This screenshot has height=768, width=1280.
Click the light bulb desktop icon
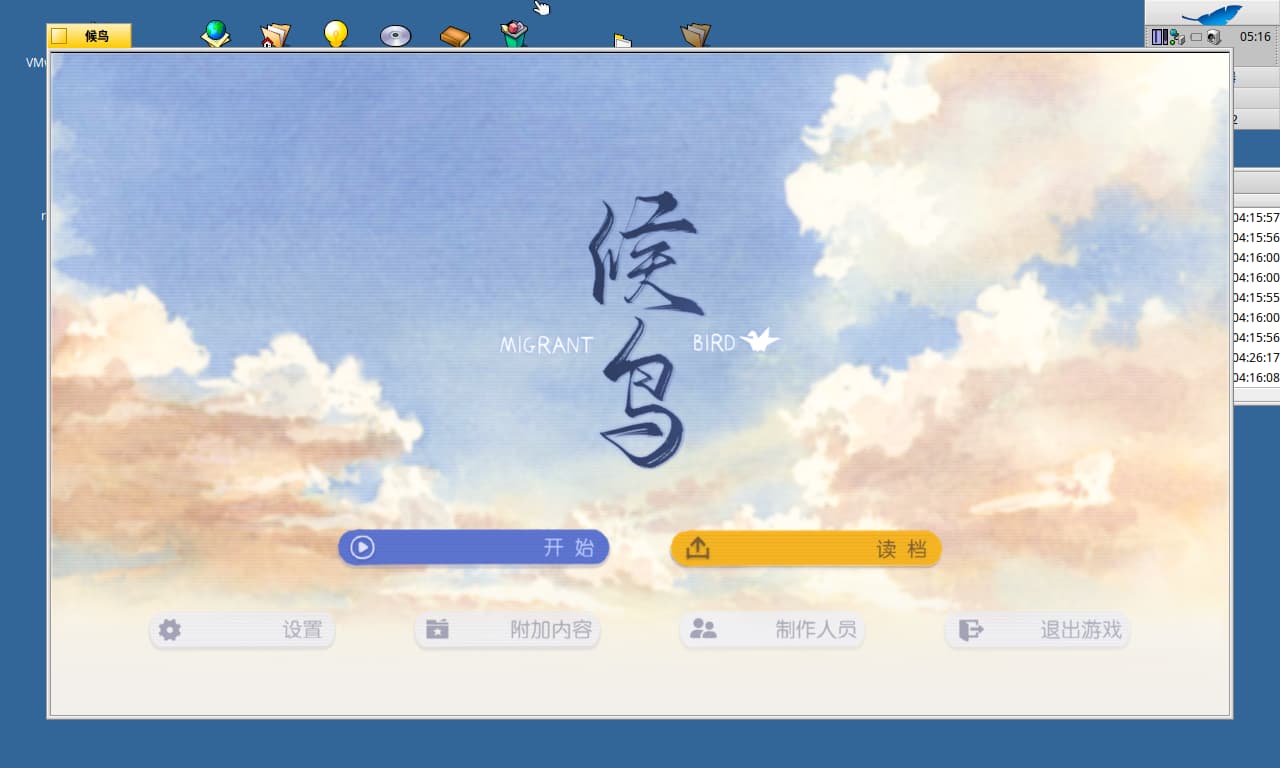click(x=336, y=34)
